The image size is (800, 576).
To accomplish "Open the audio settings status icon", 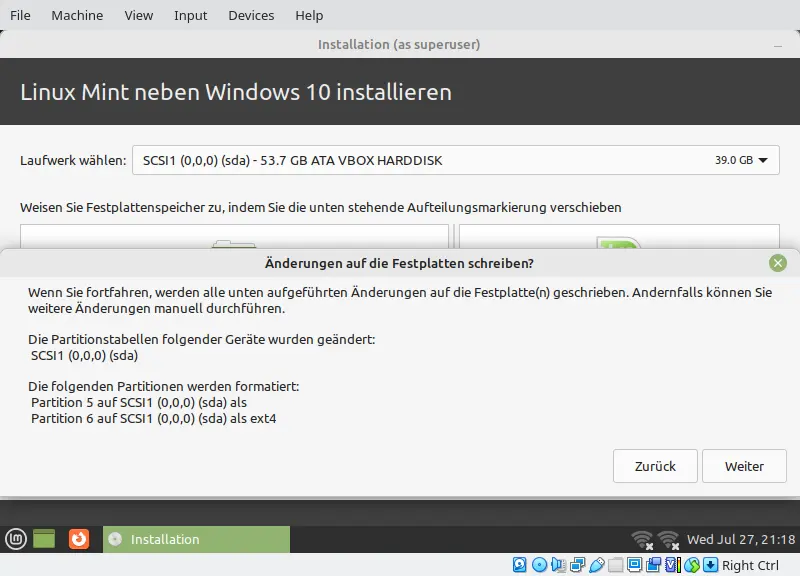I will [x=558, y=565].
